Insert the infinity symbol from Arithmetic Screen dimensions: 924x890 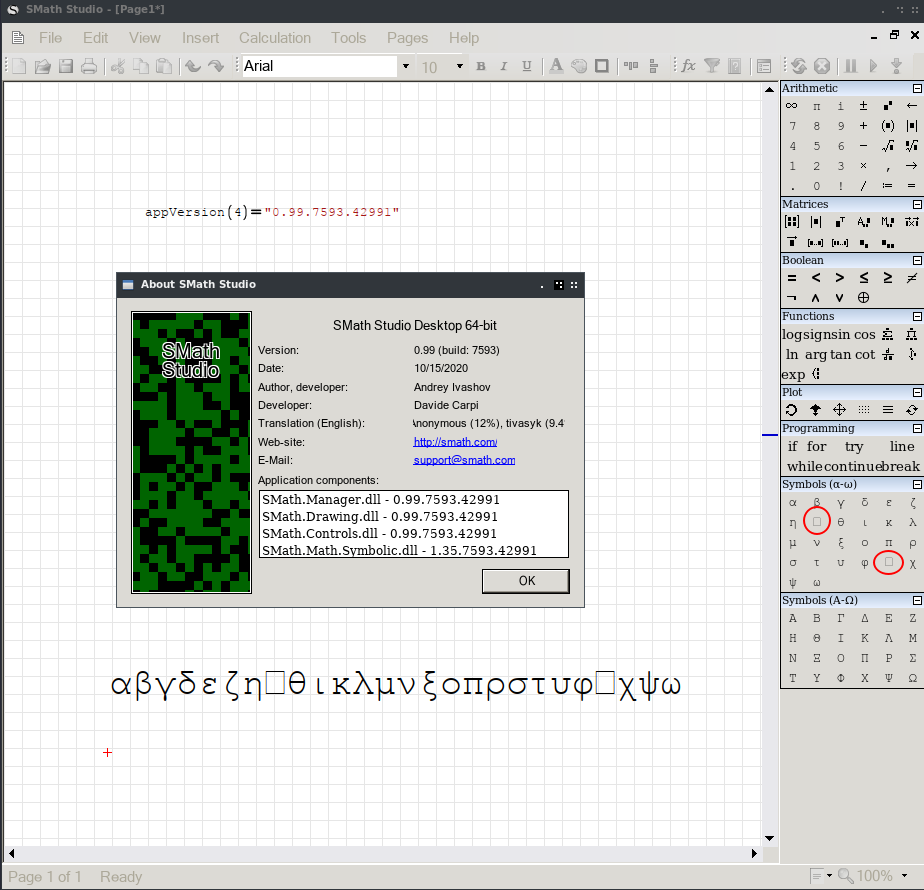[792, 106]
